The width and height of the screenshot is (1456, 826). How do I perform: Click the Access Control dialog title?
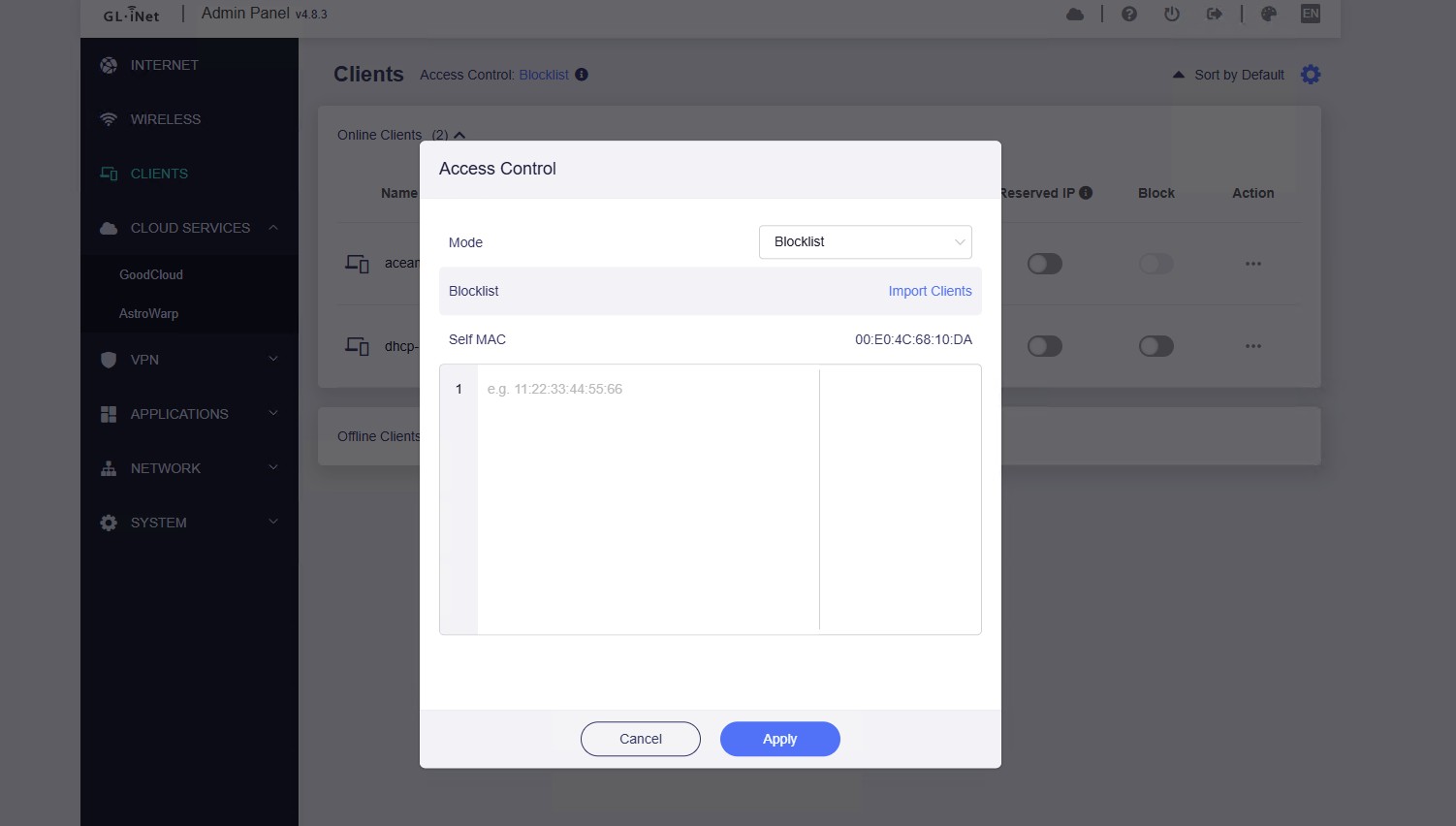pyautogui.click(x=497, y=169)
